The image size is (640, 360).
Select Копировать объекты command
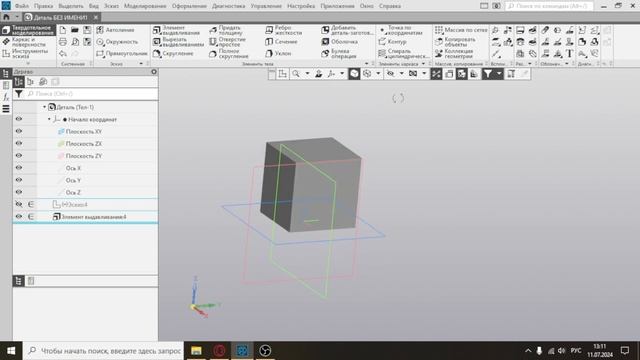click(455, 42)
